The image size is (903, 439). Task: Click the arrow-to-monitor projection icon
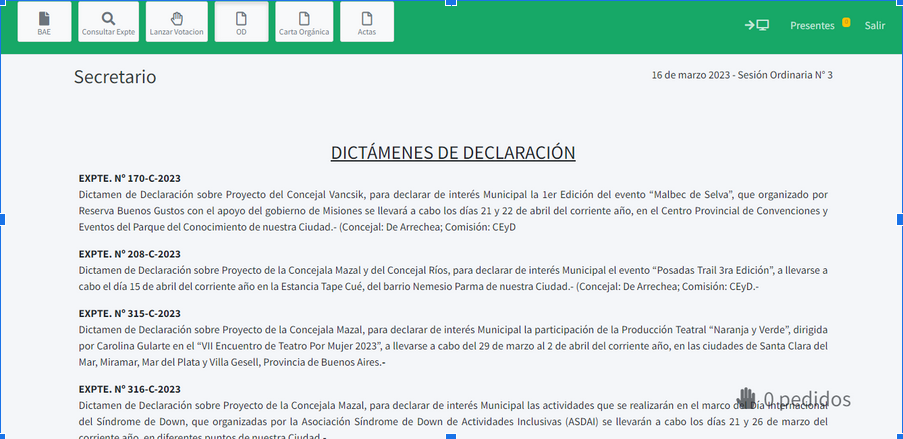click(x=757, y=25)
